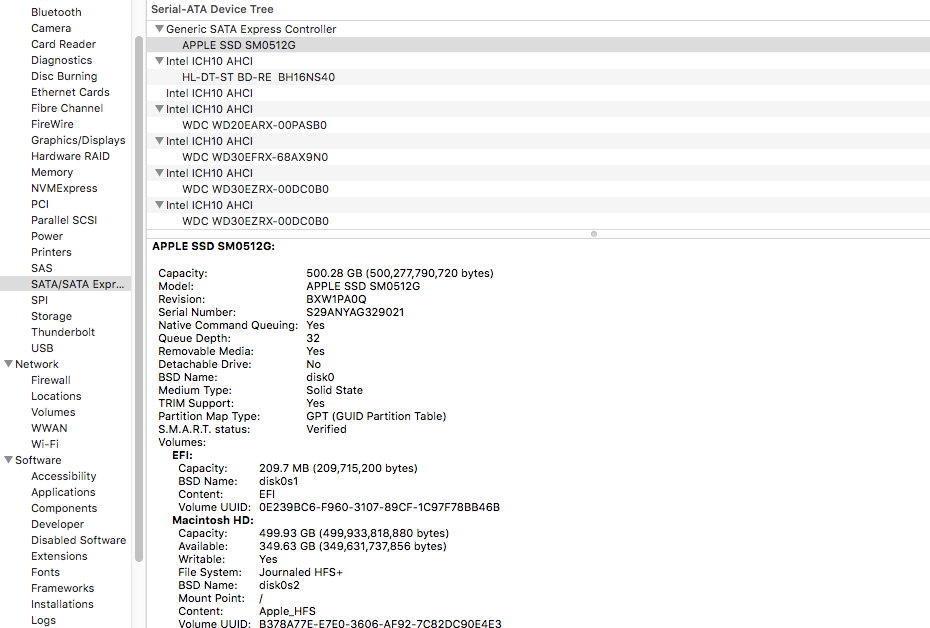Open Locations under Network
This screenshot has height=628, width=930.
(x=56, y=396)
